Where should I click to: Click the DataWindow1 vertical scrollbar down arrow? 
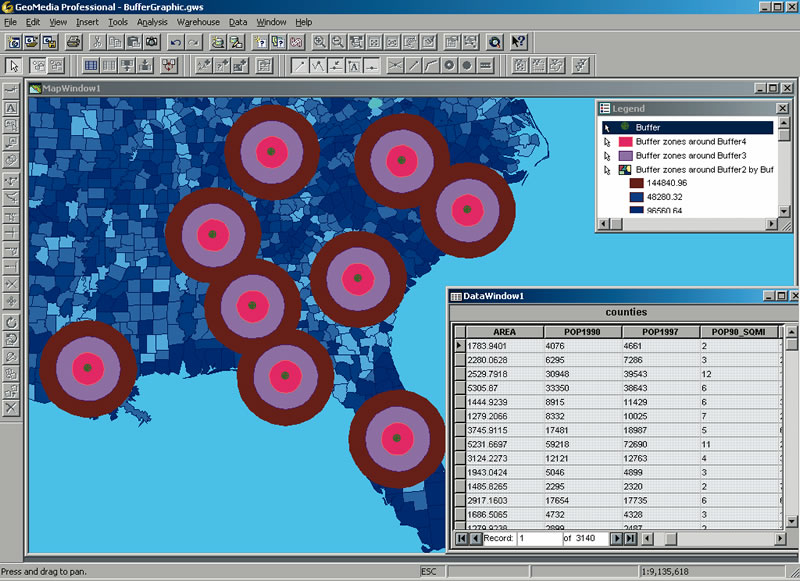point(792,521)
